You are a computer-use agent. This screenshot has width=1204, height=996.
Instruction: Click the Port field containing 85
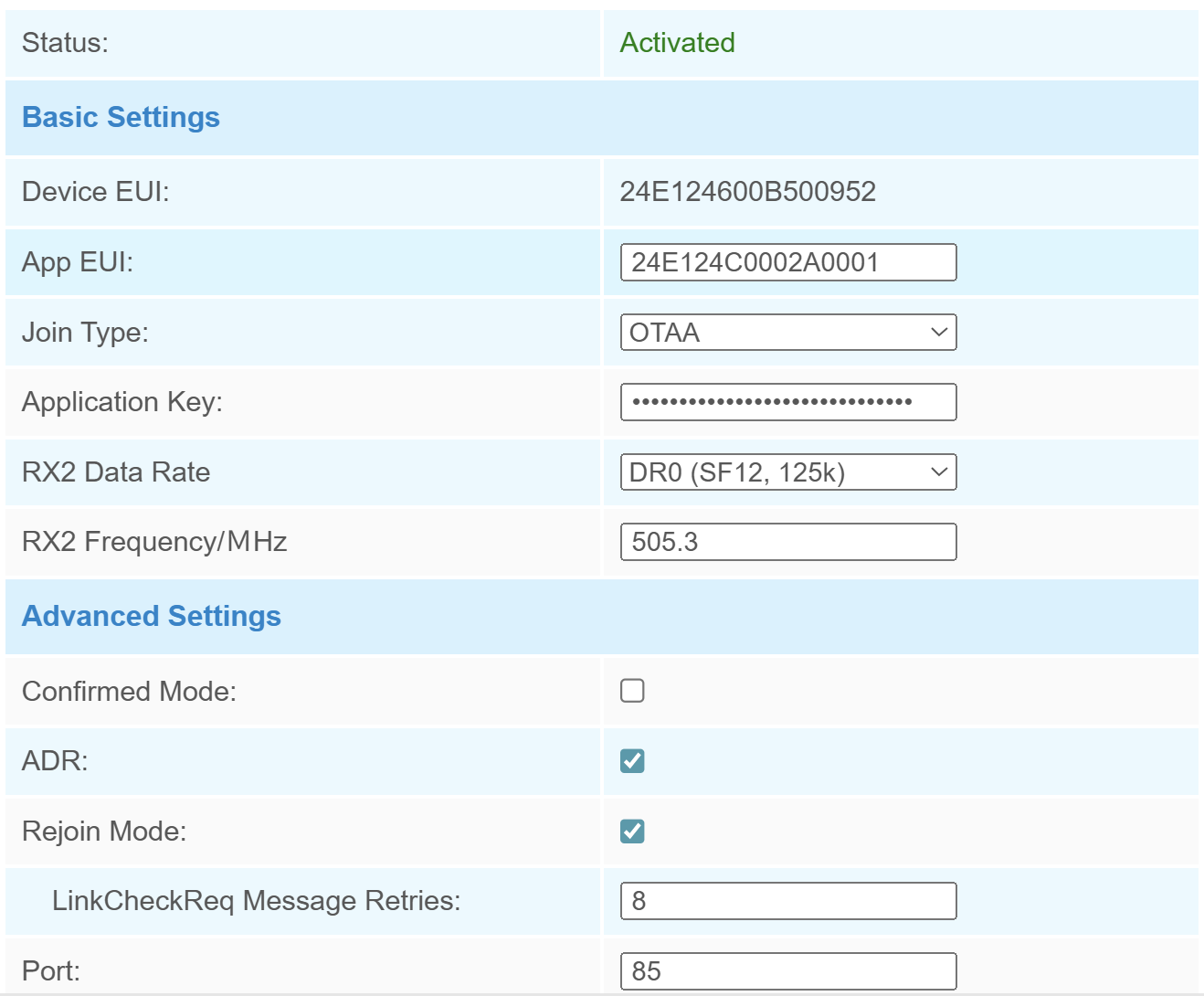click(787, 970)
